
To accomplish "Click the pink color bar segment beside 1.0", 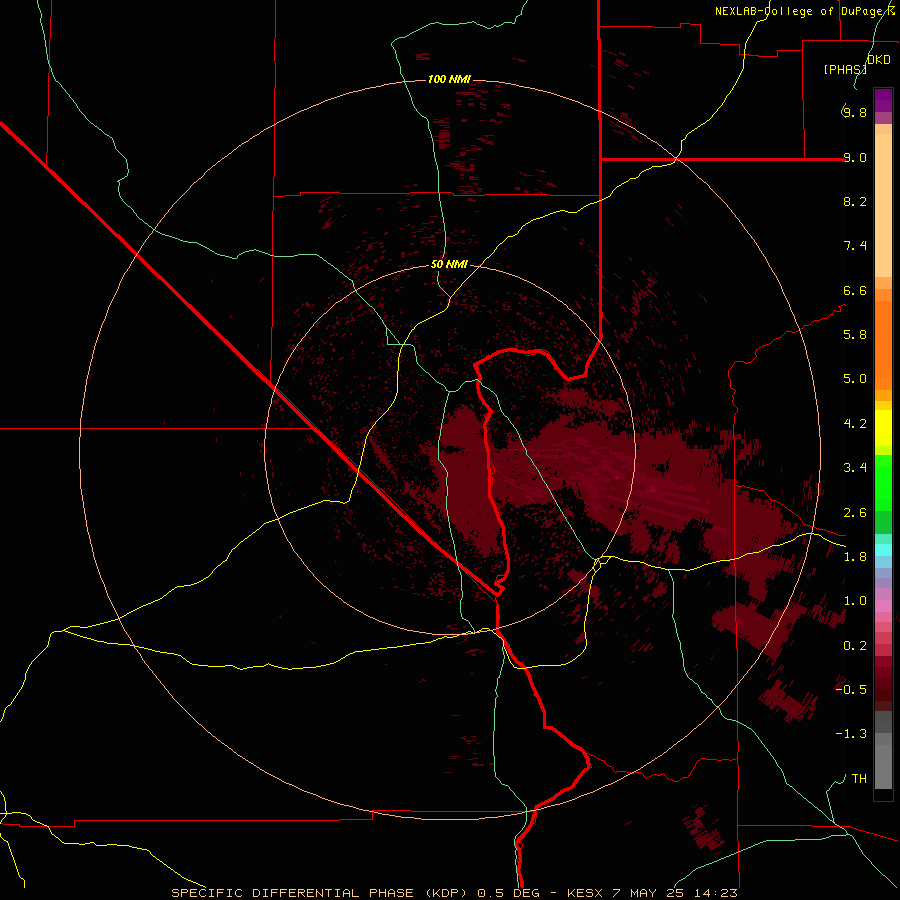I will [x=883, y=606].
